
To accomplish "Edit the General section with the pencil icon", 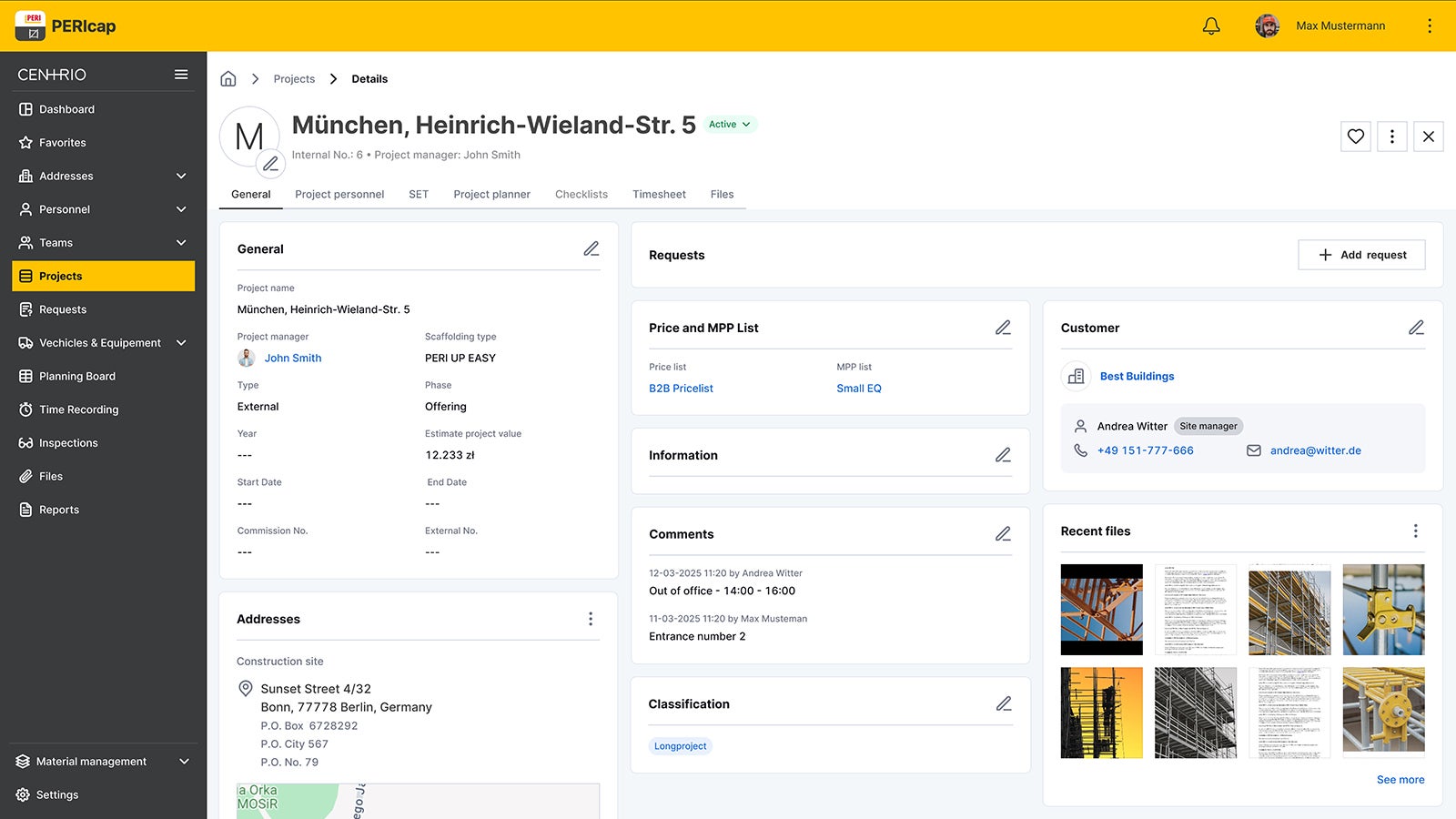I will (591, 248).
